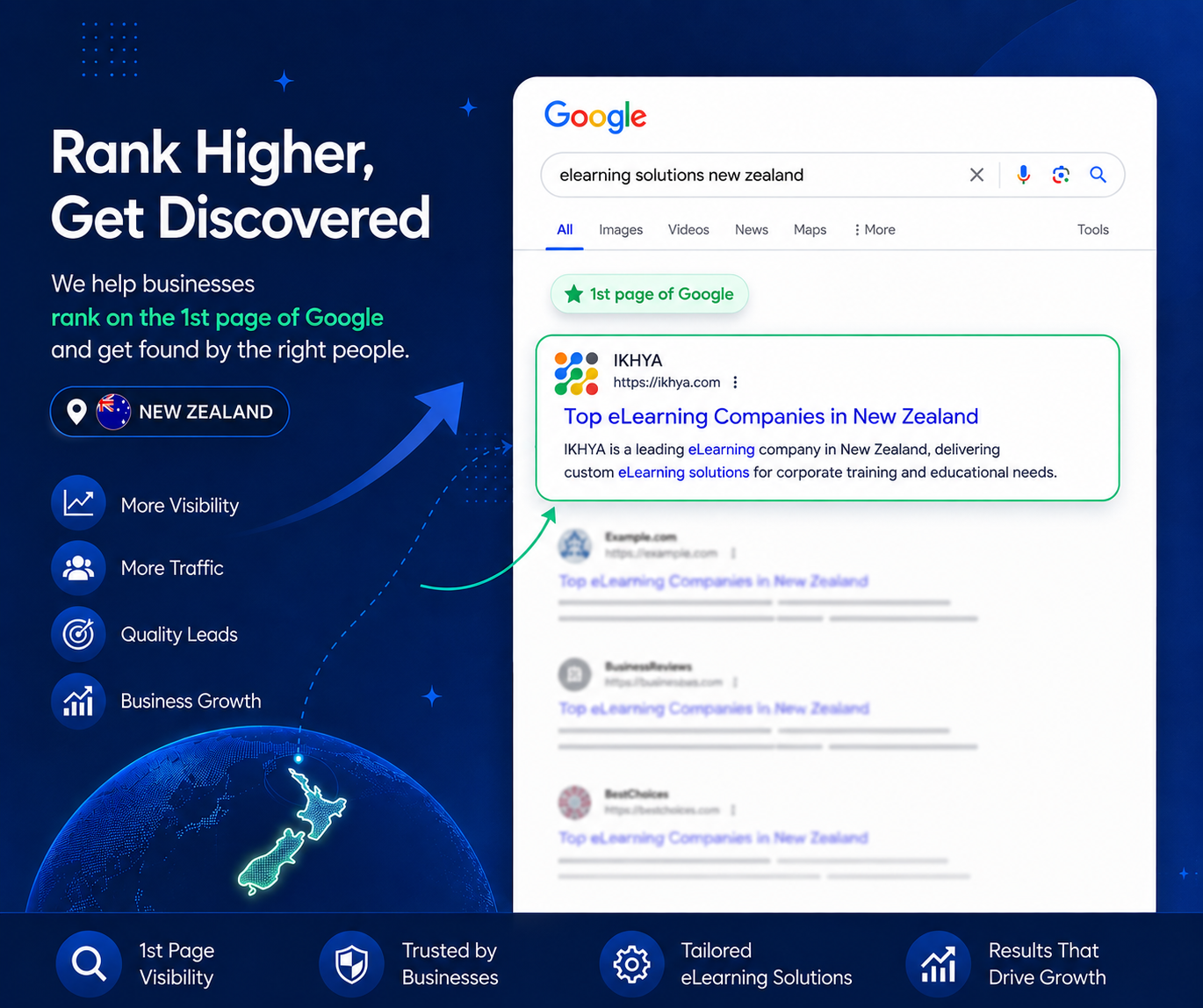Open the BestChoices result title link
1203x1008 pixels.
(713, 838)
